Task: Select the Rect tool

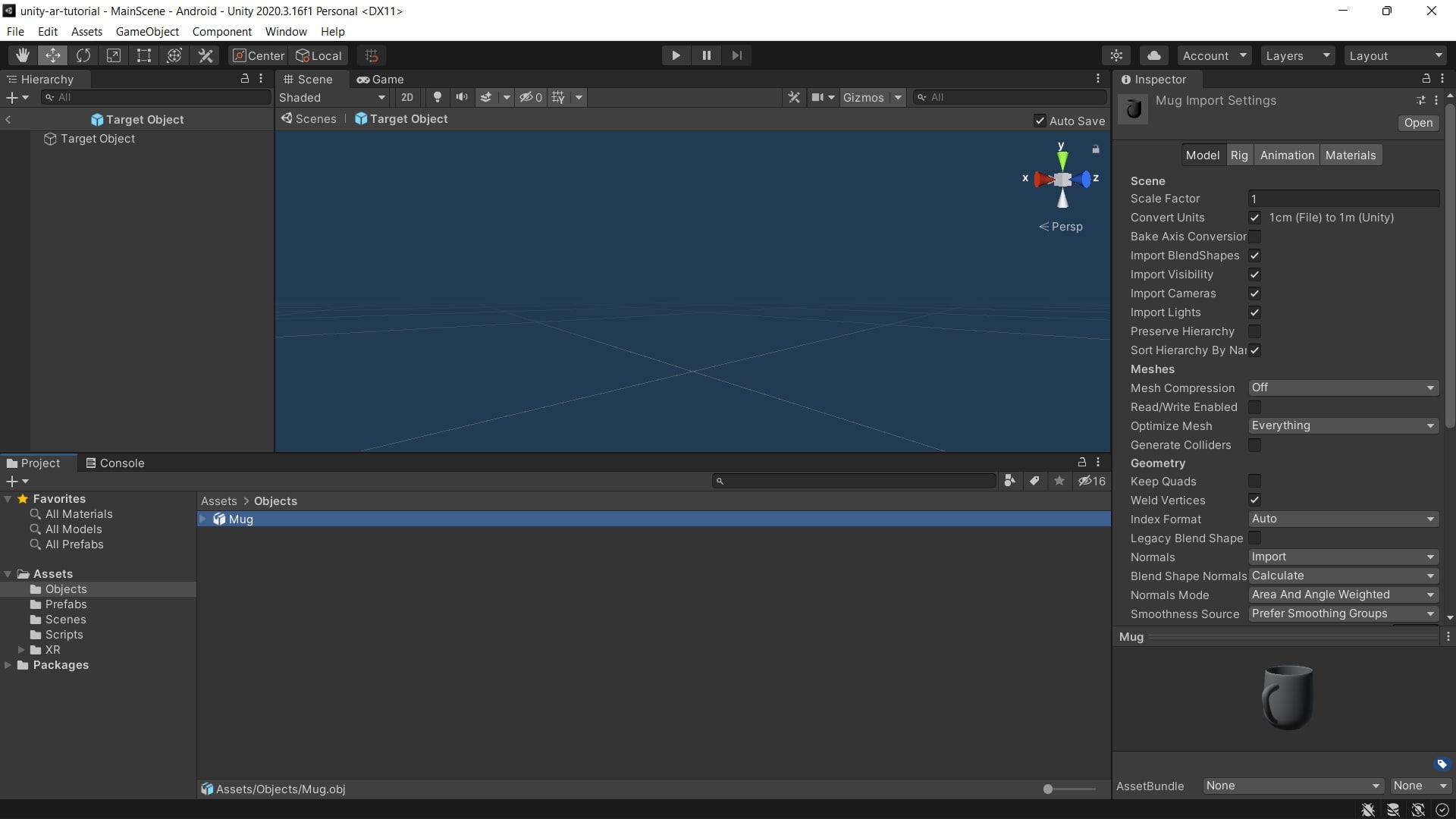Action: tap(144, 55)
